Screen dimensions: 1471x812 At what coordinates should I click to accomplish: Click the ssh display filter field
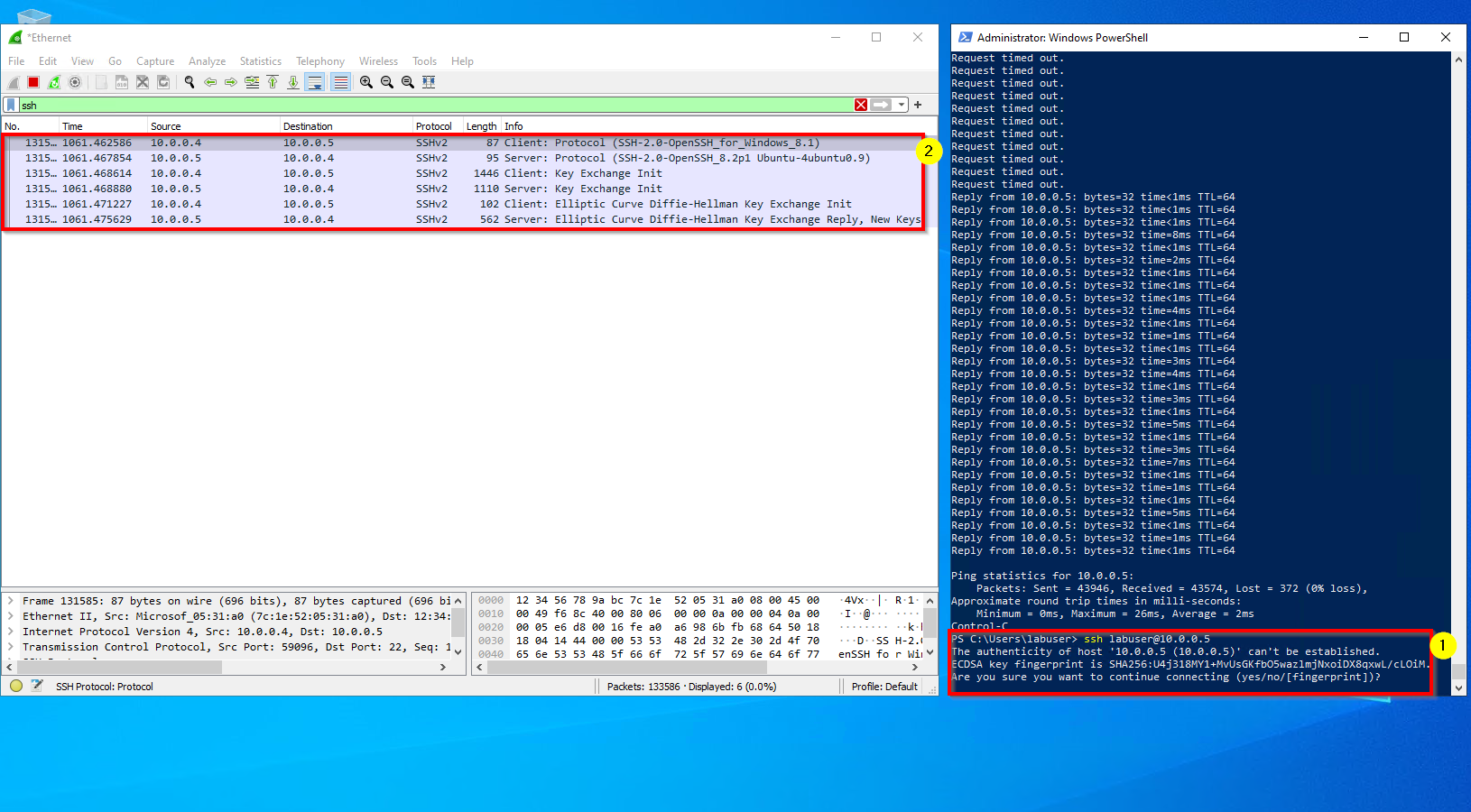click(x=435, y=105)
